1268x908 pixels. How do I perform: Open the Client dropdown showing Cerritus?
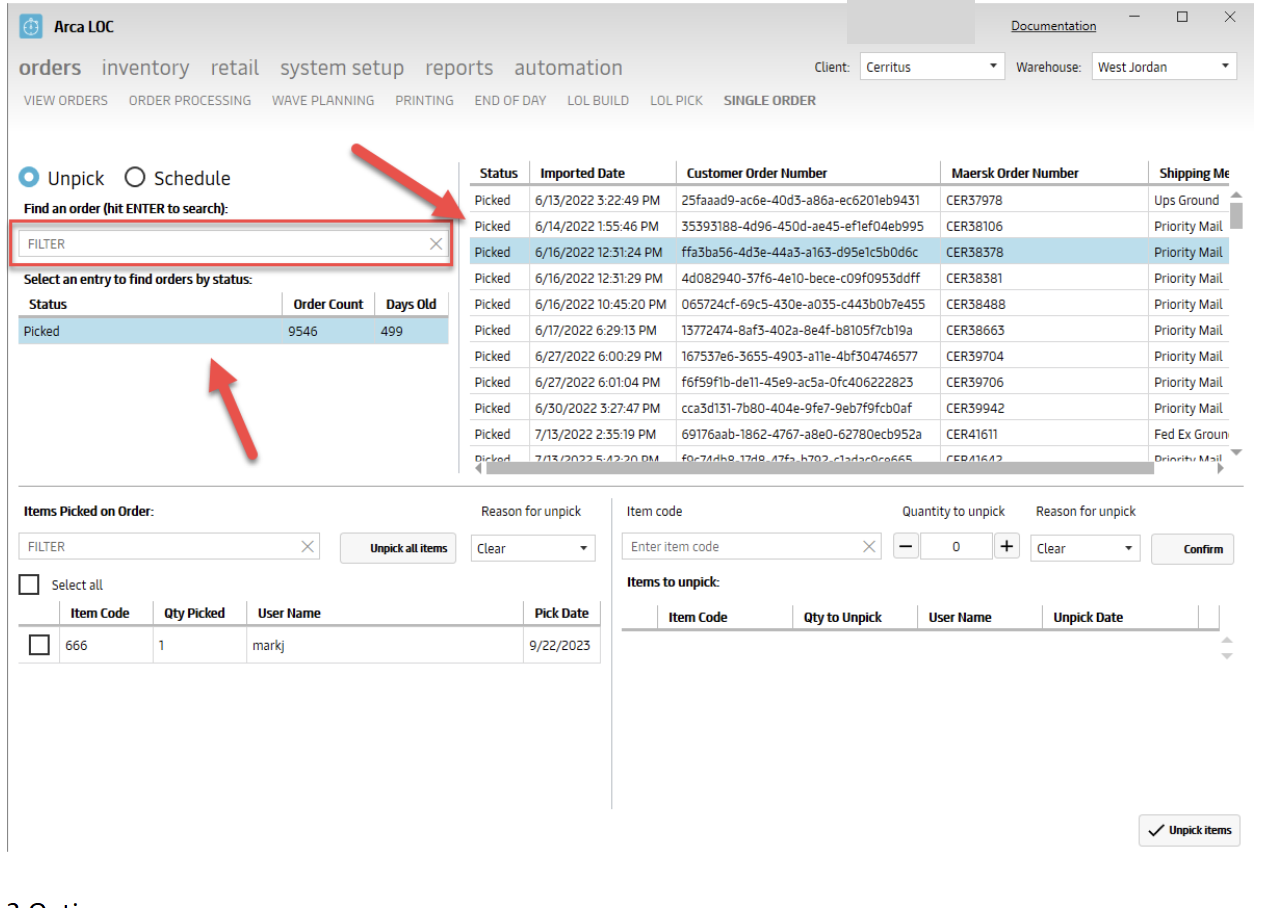click(x=932, y=67)
